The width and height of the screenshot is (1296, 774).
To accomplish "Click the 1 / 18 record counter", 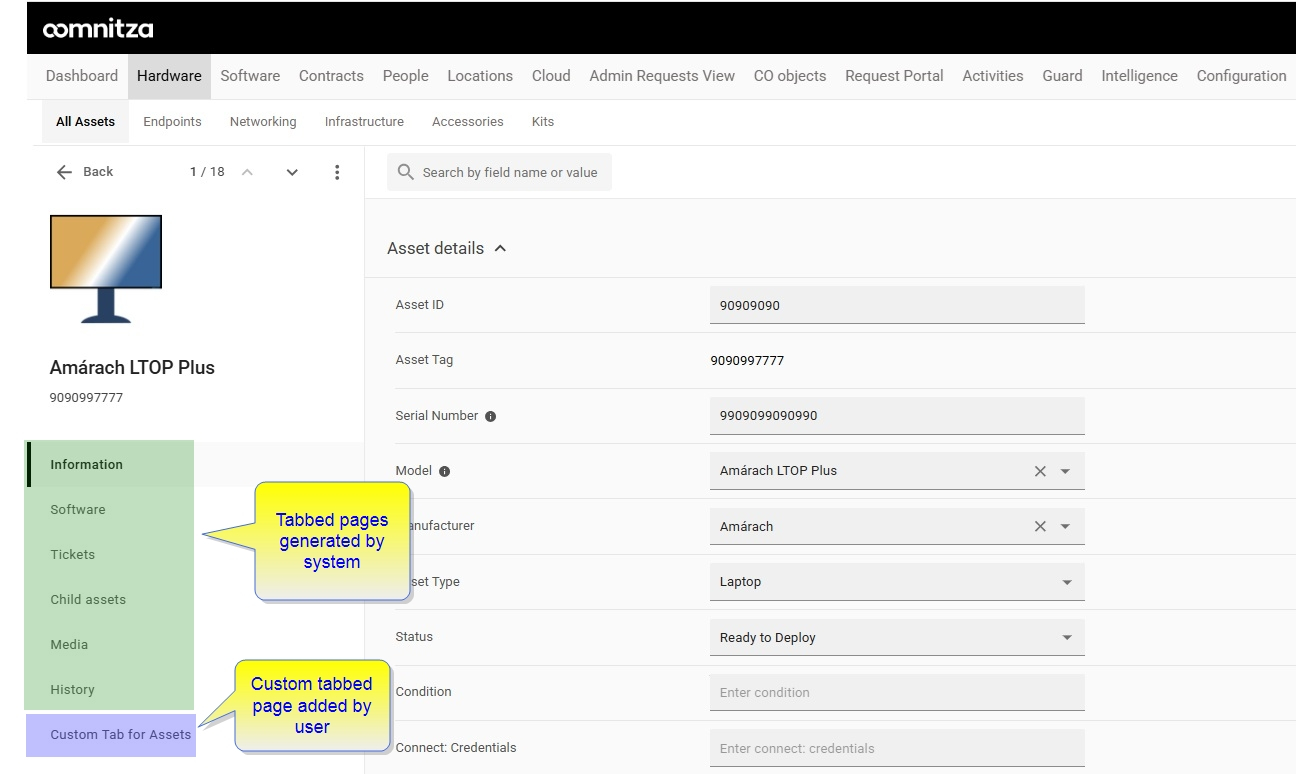I will (207, 172).
